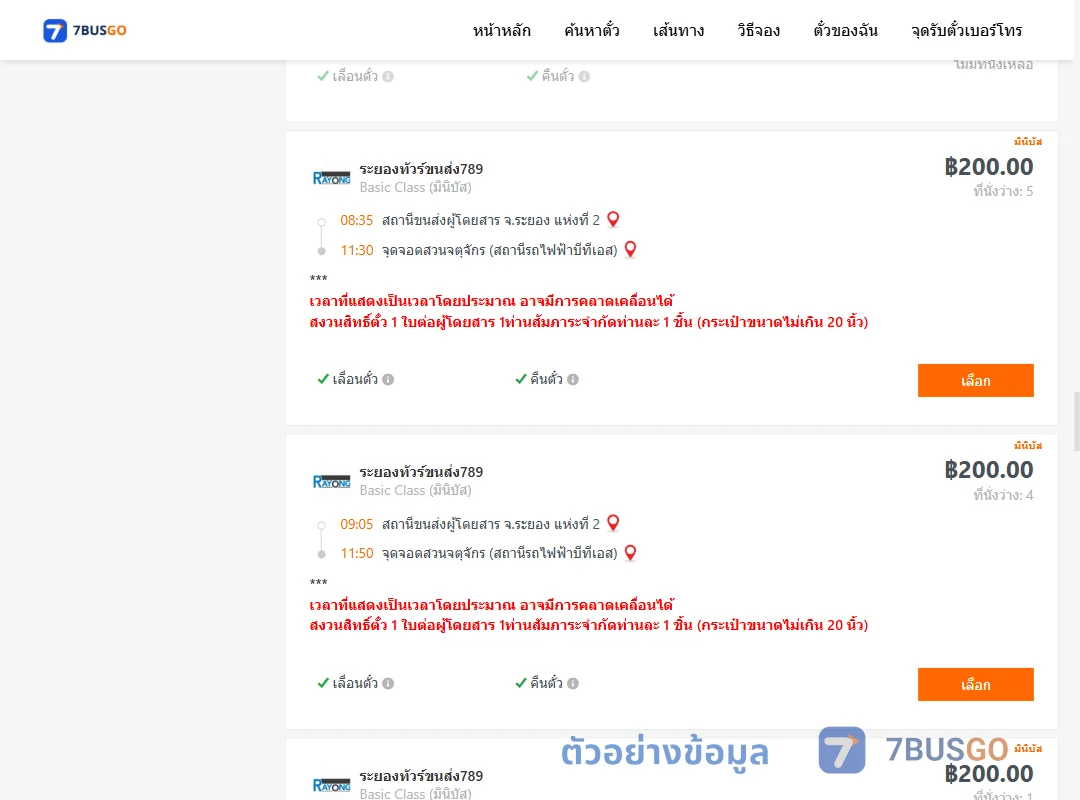Click the 08:35 departure time

coord(356,220)
